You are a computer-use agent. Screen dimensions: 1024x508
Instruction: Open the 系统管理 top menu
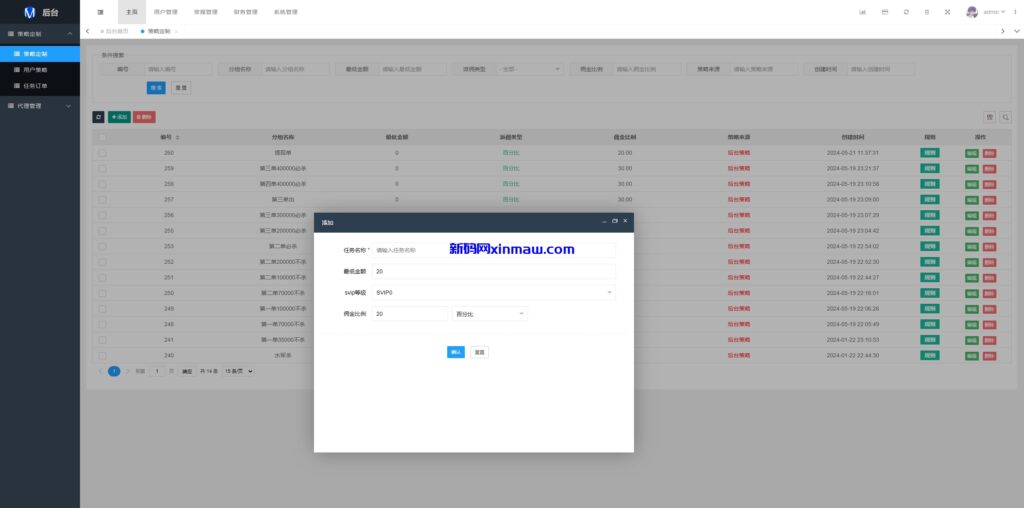(x=286, y=12)
